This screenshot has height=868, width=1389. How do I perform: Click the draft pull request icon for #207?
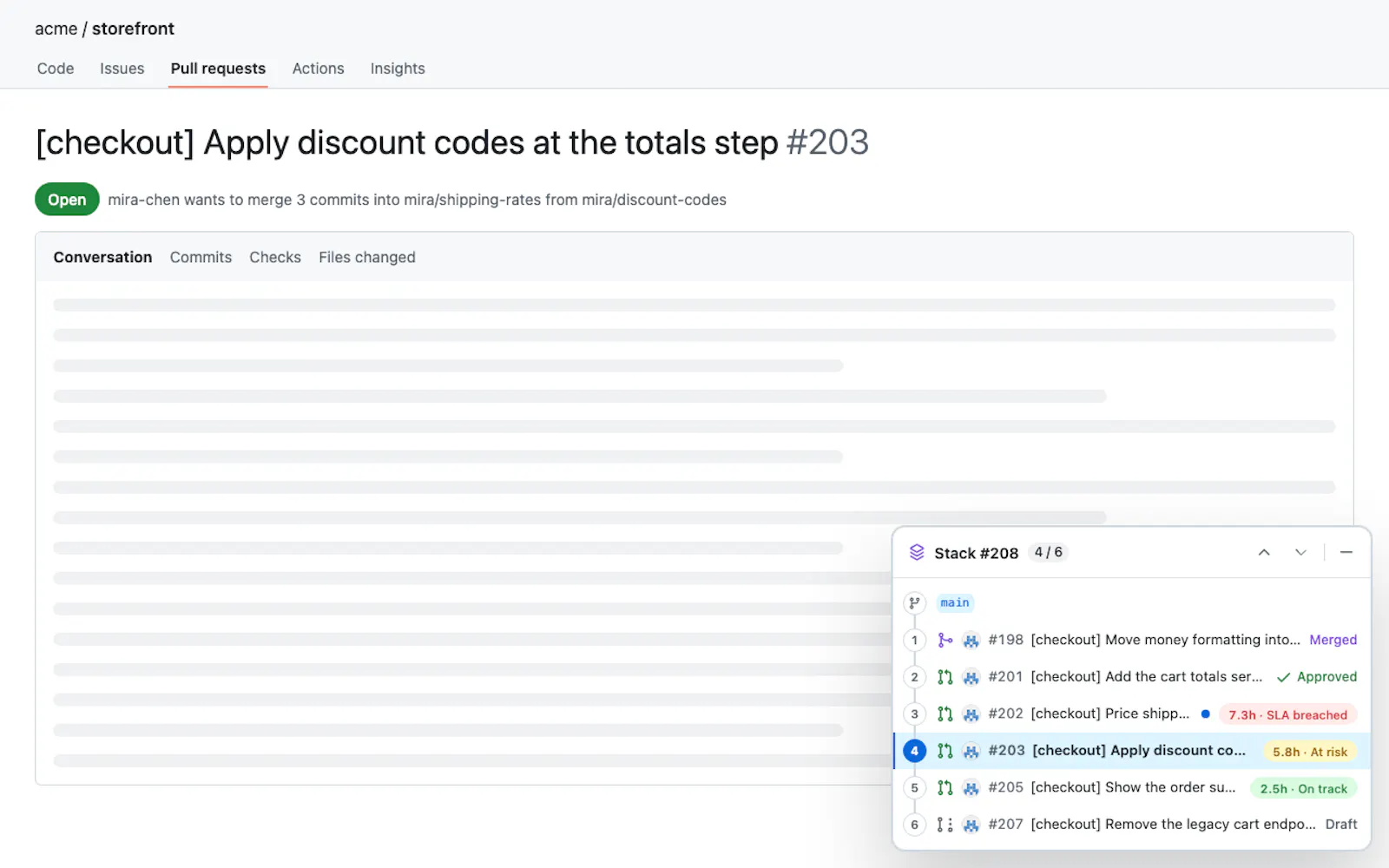click(945, 825)
